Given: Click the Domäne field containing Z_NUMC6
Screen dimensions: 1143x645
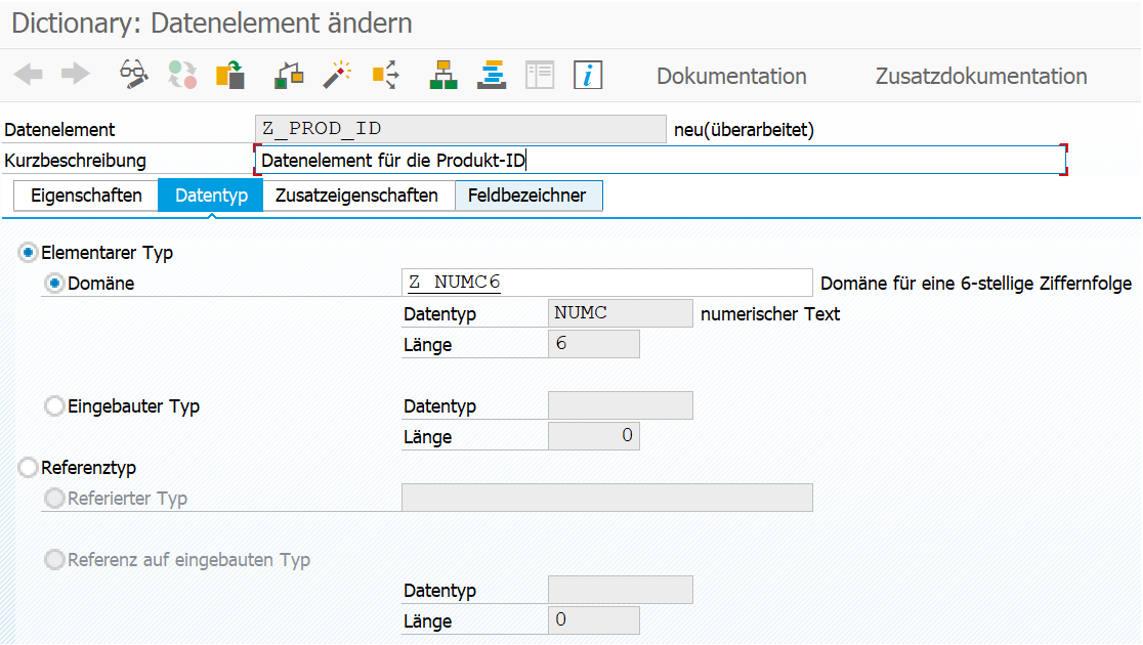Looking at the screenshot, I should [x=606, y=282].
